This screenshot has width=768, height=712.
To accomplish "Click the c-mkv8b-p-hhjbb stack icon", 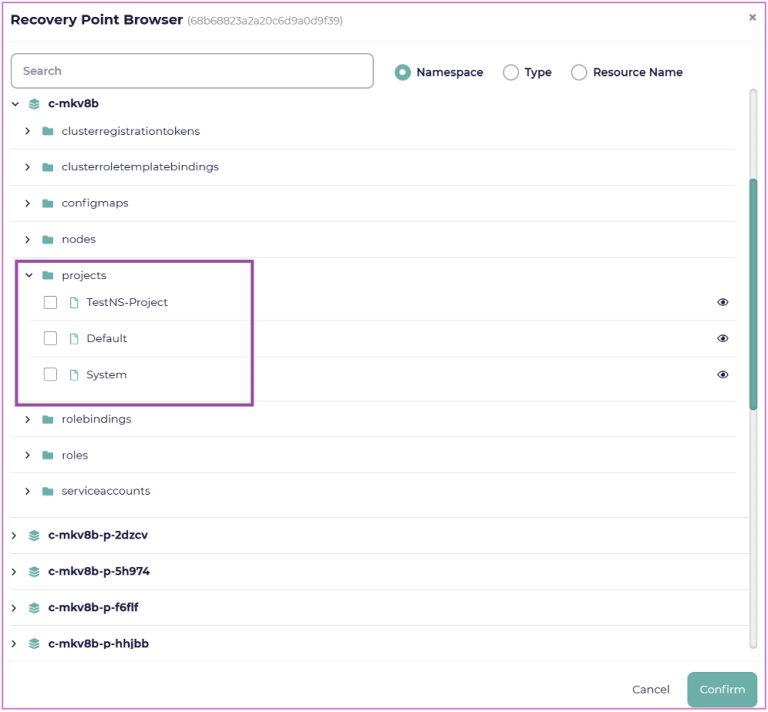I will (34, 643).
